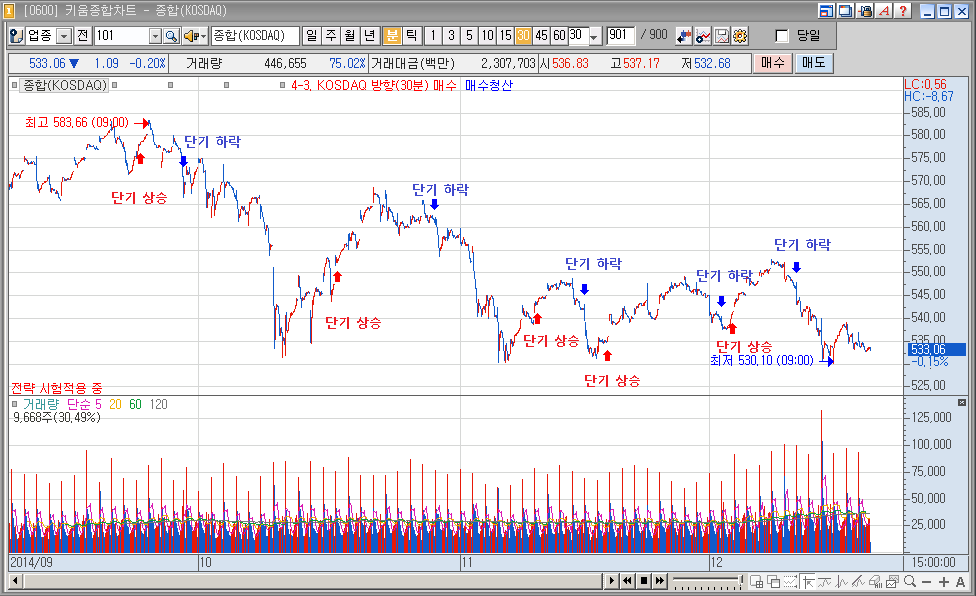Screen dimensions: 976x596
Task: Click the lock window icon in title bar
Action: 865,11
